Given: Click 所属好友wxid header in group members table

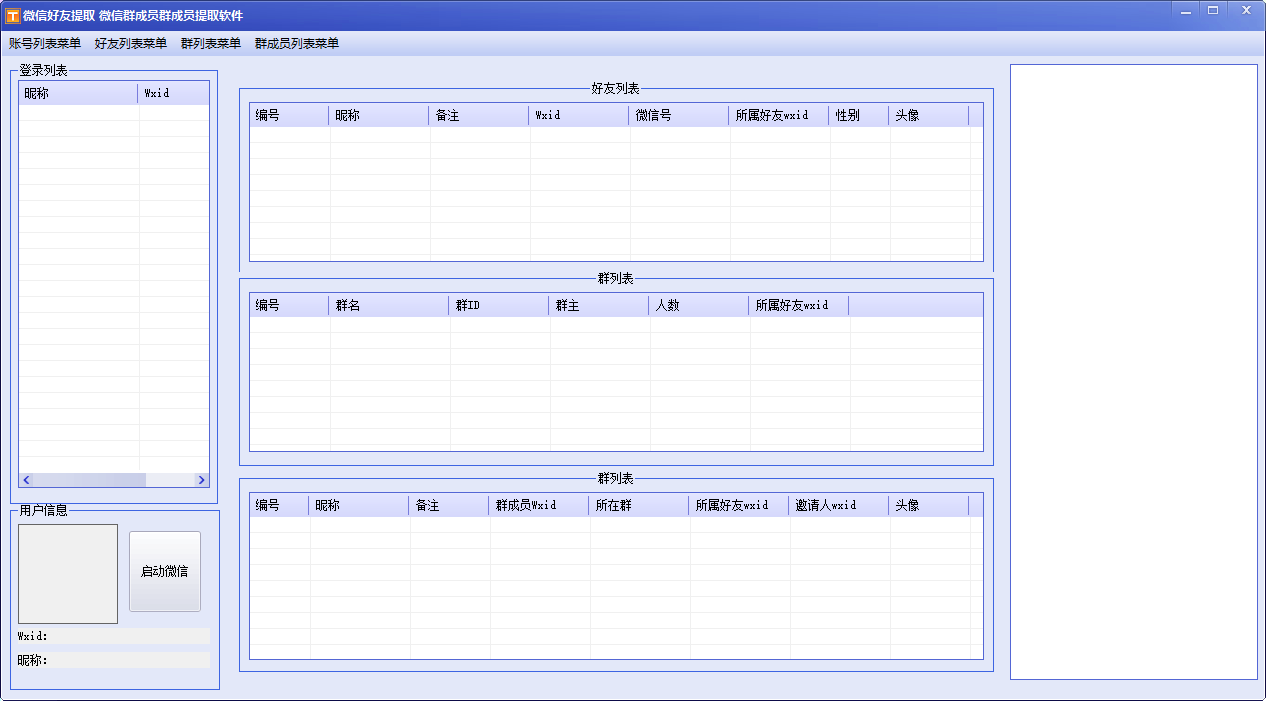Looking at the screenshot, I should [739, 505].
